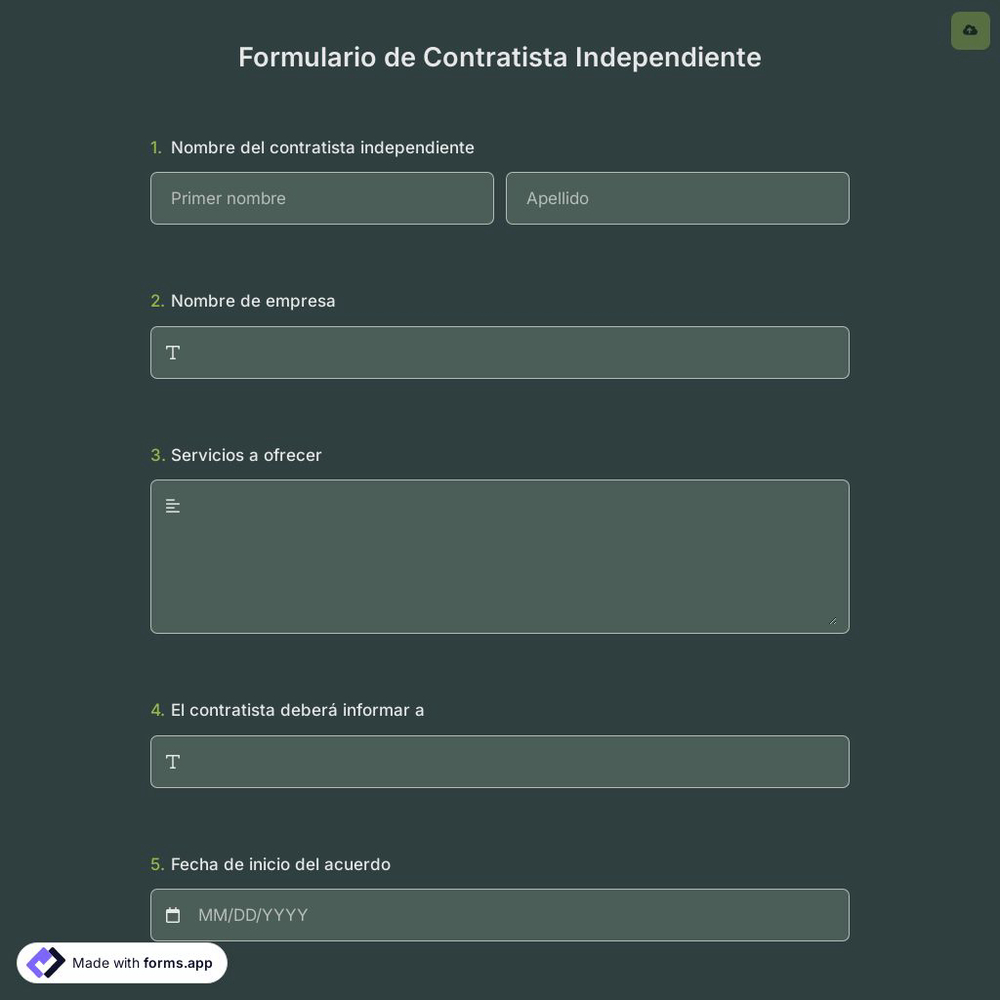
Task: Select the cloud save button's icon glyph
Action: 967,28
